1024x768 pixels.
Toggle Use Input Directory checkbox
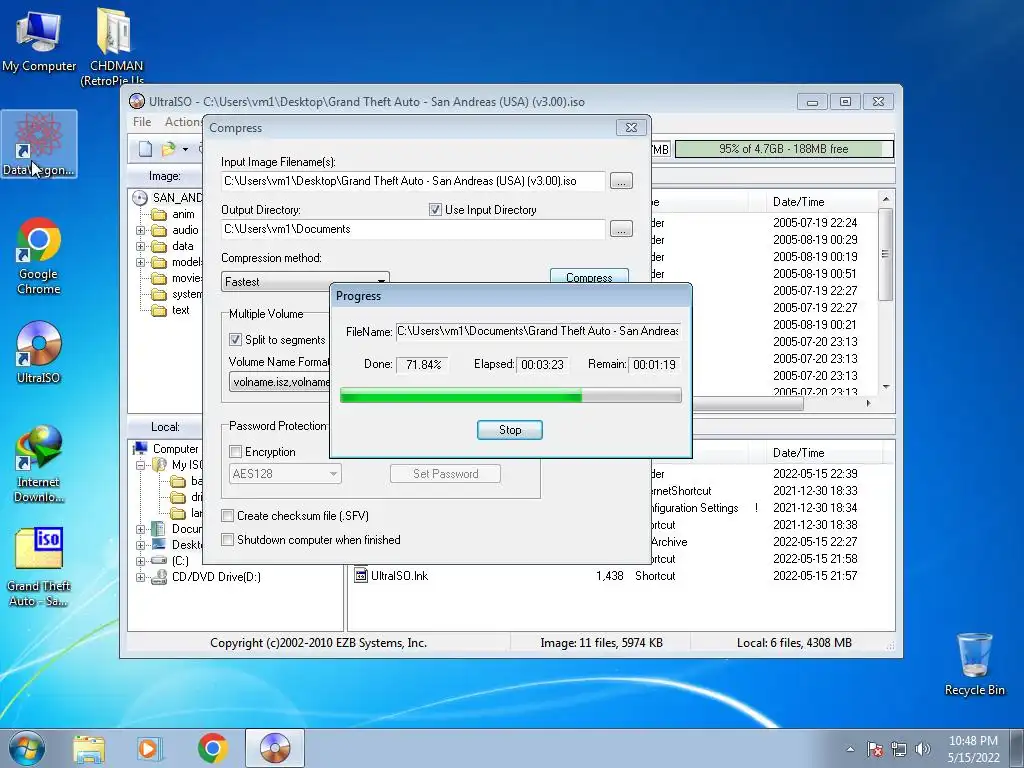[435, 210]
